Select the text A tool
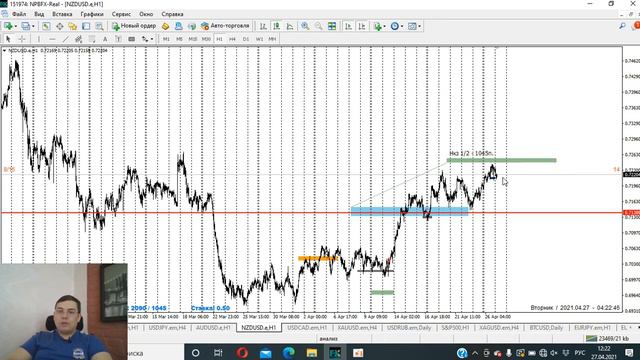 (x=105, y=39)
